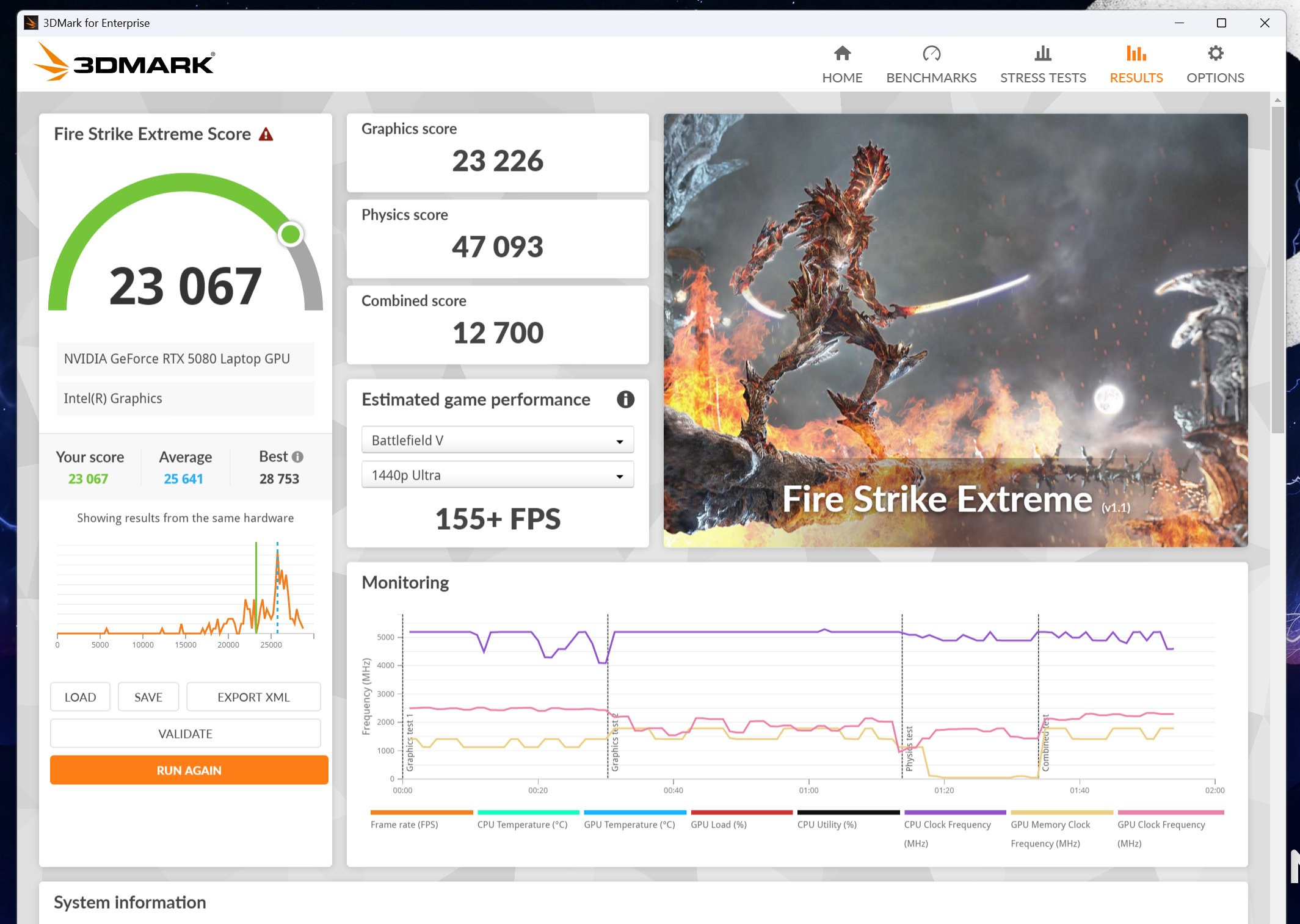Click the SAVE button

point(148,697)
